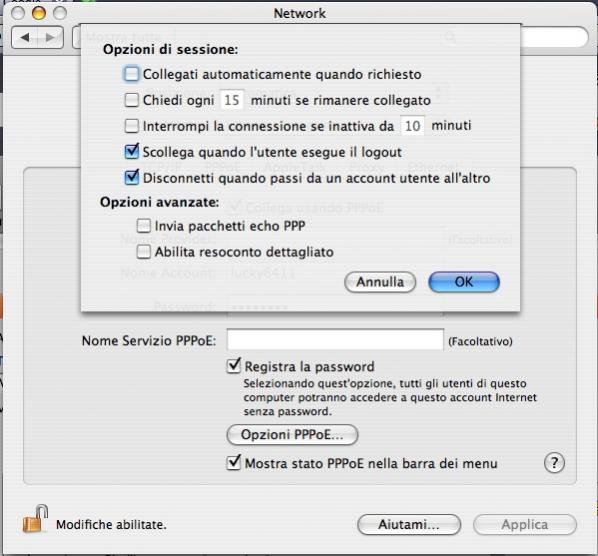The image size is (598, 556).
Task: Go back with the left arrow button
Action: tap(25, 37)
